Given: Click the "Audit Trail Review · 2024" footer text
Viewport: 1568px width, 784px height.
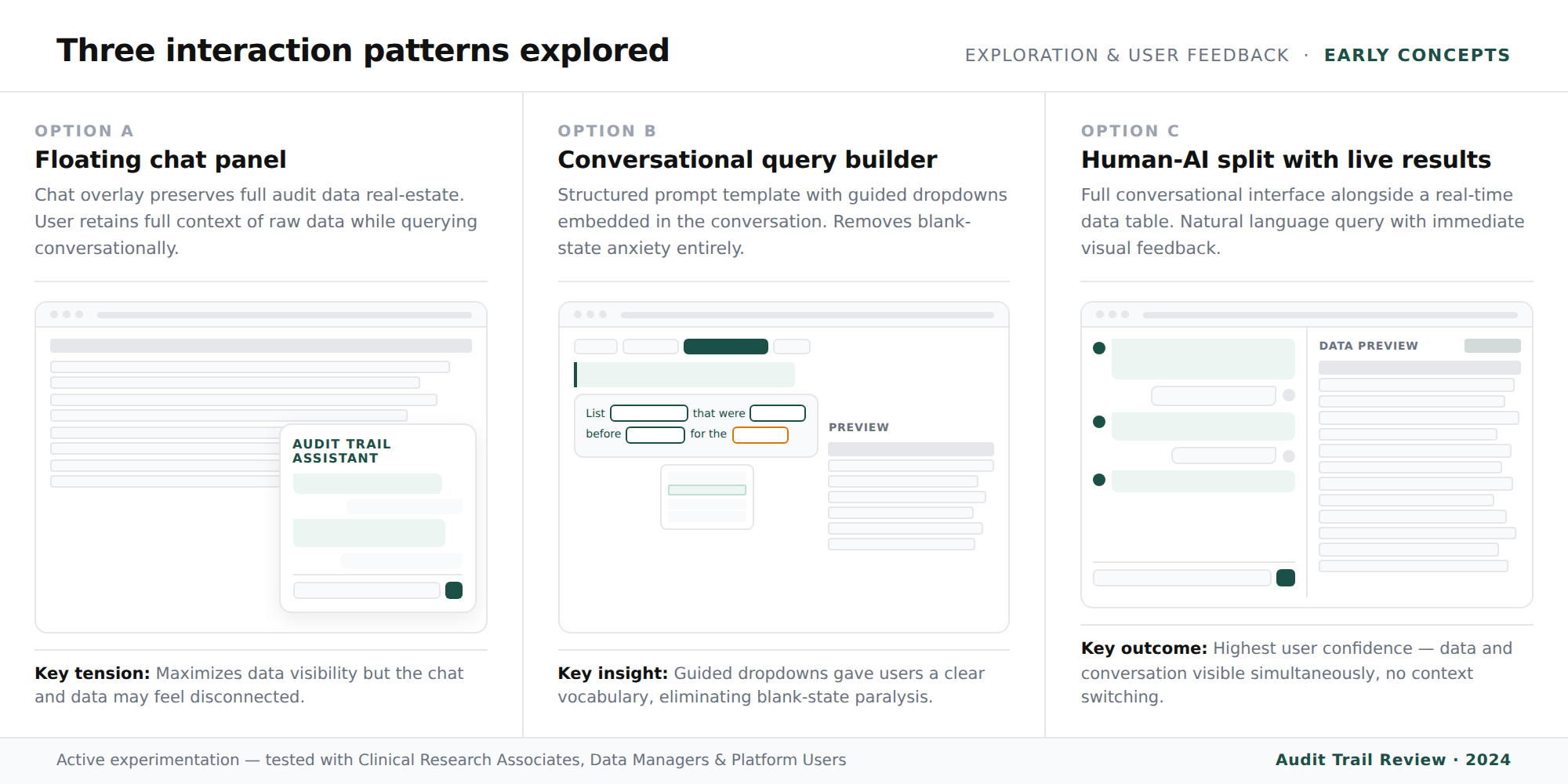Looking at the screenshot, I should (x=1393, y=760).
